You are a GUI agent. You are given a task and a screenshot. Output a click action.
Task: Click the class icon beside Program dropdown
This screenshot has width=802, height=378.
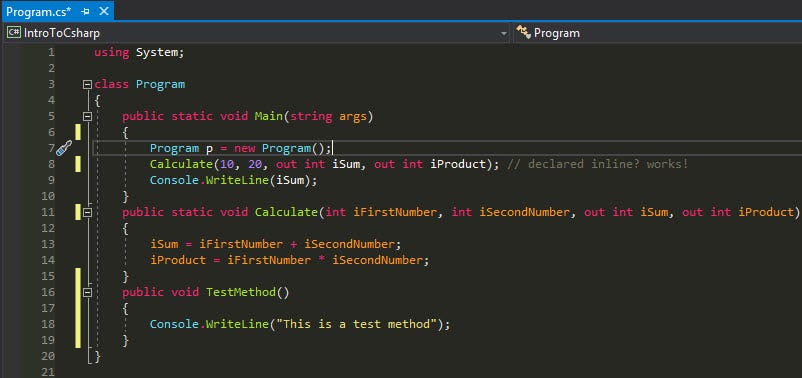pos(523,33)
